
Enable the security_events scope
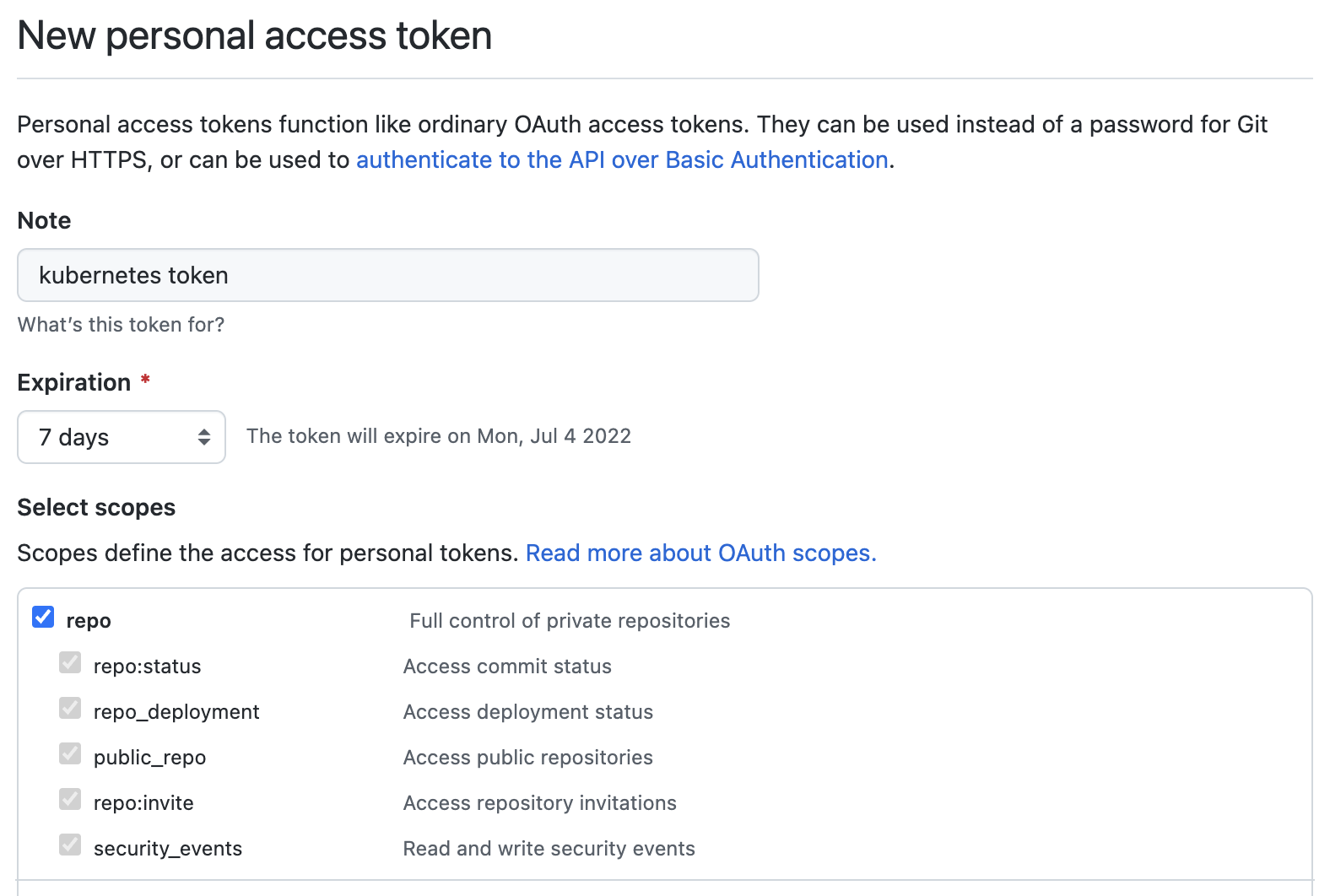[x=70, y=845]
